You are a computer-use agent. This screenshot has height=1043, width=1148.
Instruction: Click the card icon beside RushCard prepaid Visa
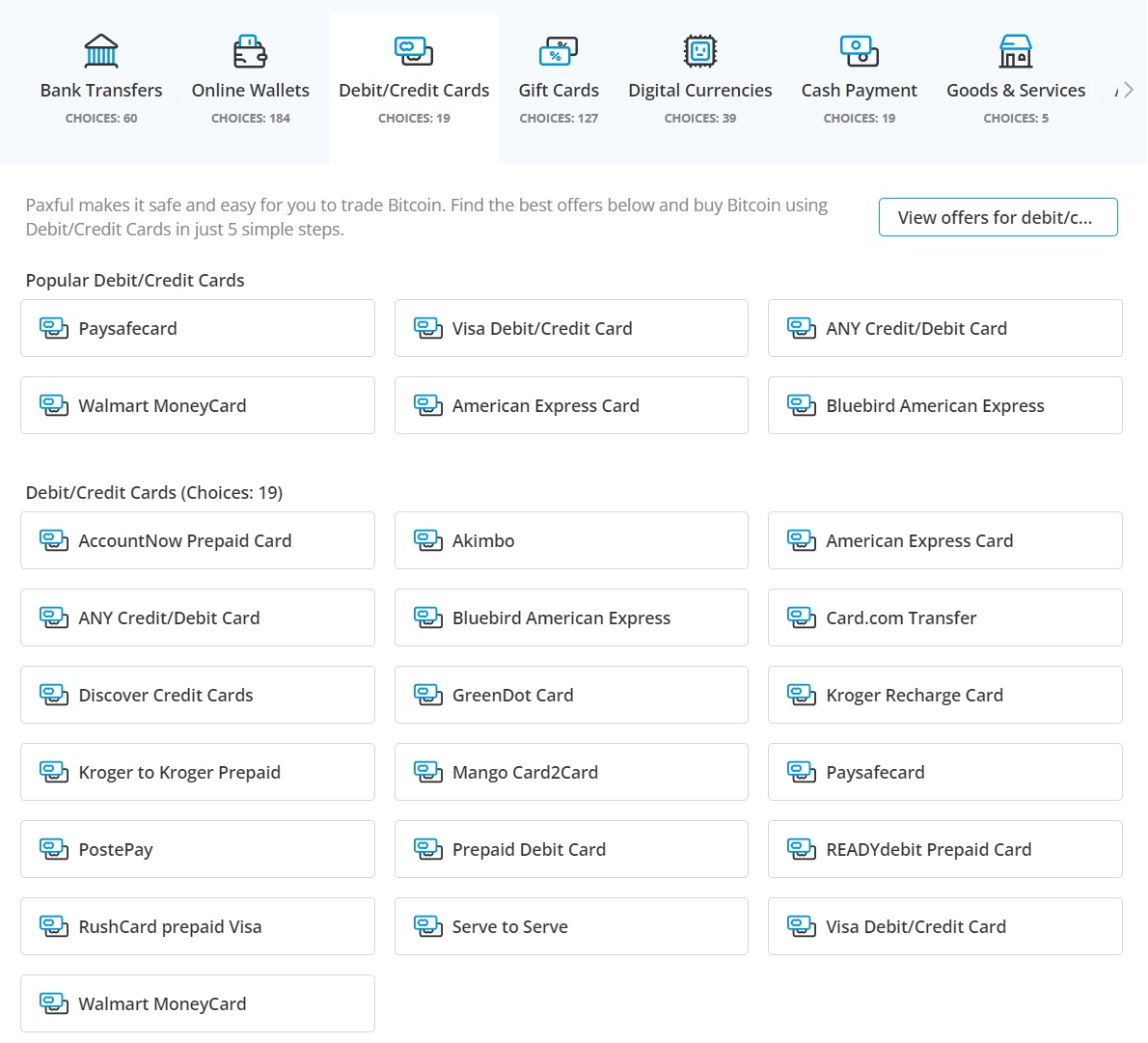pos(53,926)
